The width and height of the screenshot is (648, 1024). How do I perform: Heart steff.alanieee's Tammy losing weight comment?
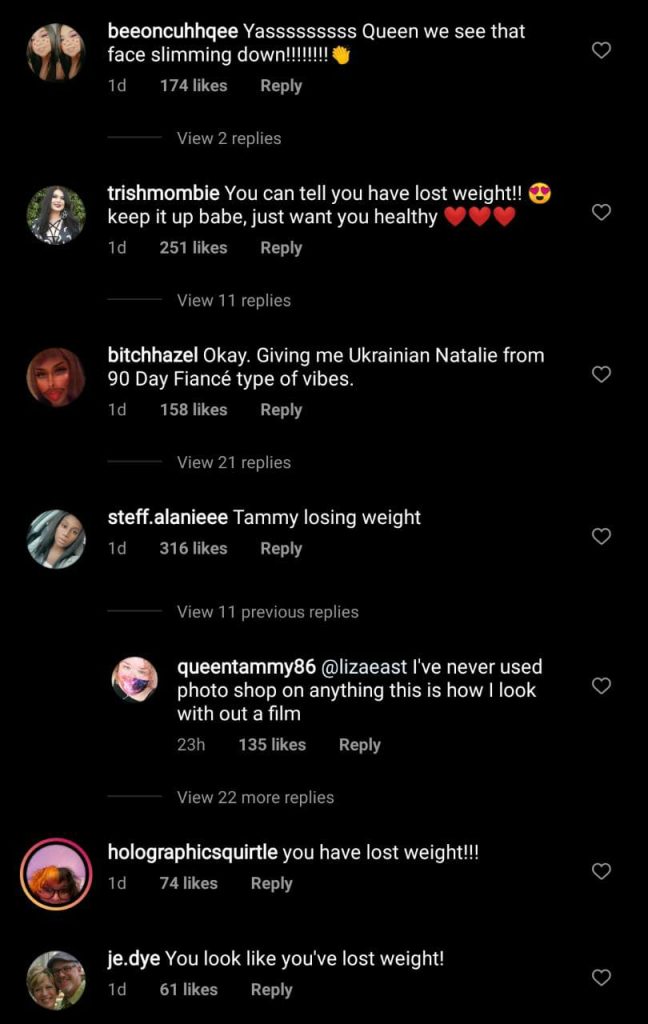coord(601,536)
